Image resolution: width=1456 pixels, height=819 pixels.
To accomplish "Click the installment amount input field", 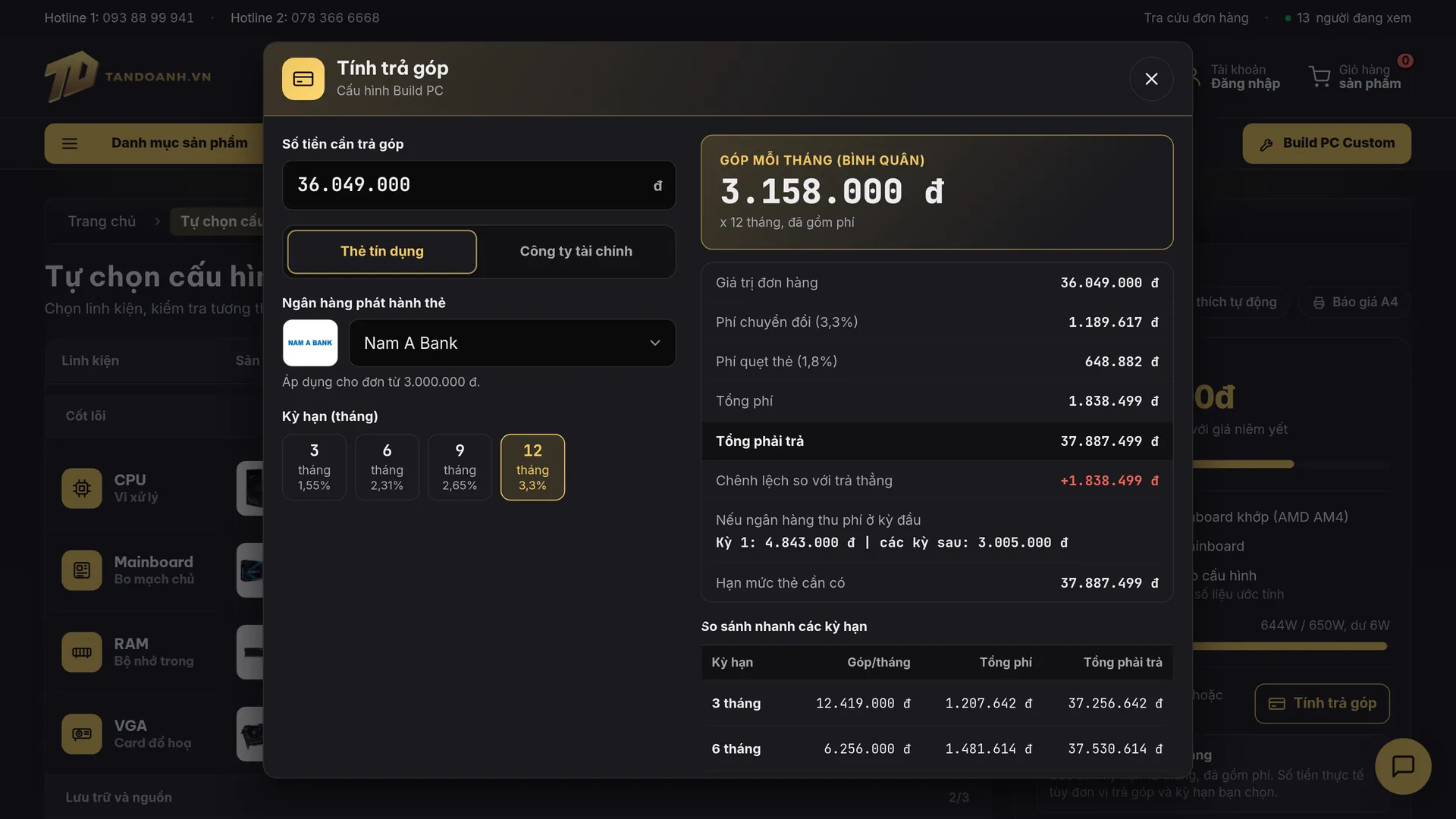I will 479,185.
